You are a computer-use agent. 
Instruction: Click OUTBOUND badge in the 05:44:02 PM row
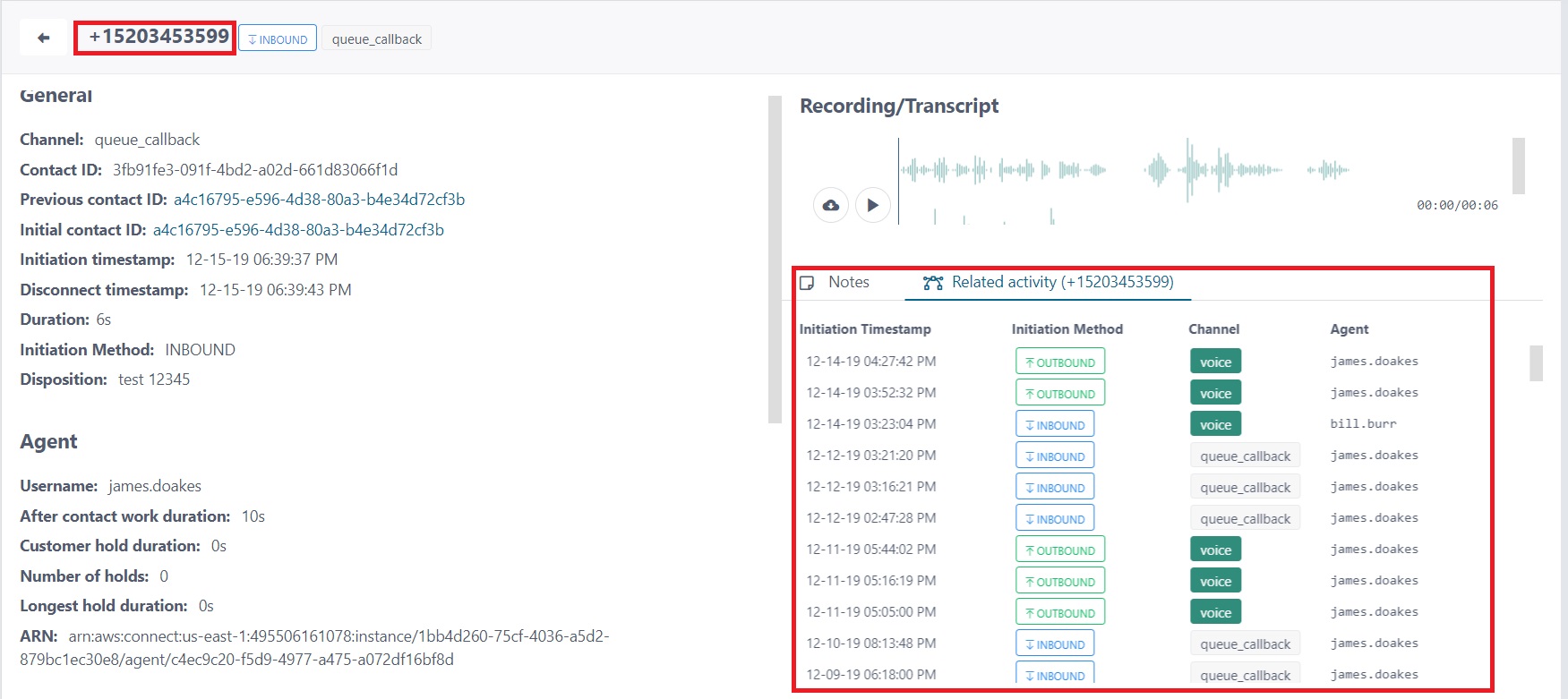tap(1060, 550)
